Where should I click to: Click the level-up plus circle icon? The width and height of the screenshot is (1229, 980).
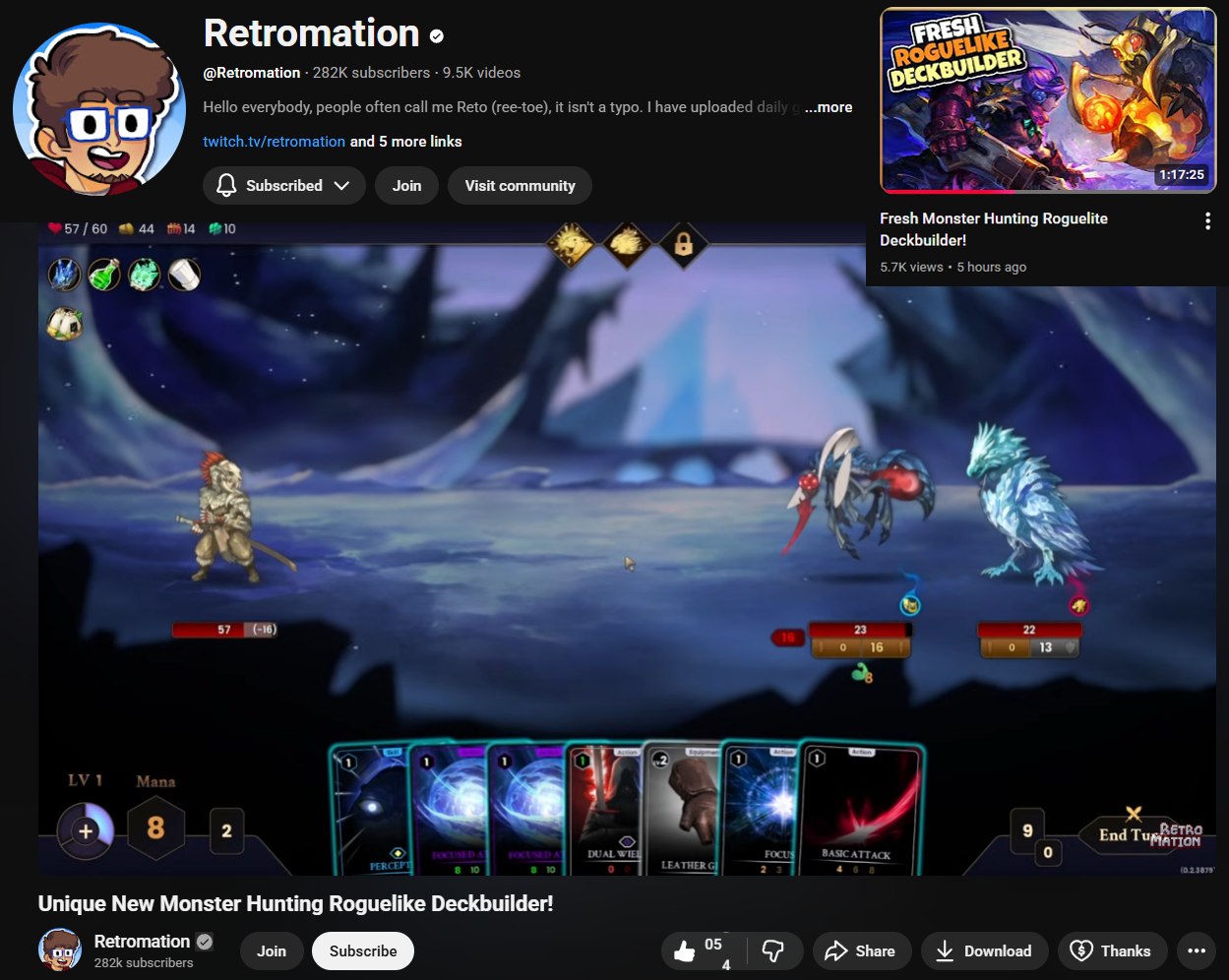click(x=86, y=832)
